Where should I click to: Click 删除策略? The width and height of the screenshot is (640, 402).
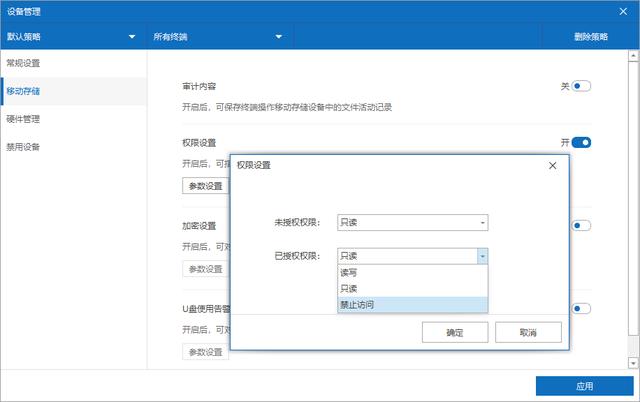[591, 37]
